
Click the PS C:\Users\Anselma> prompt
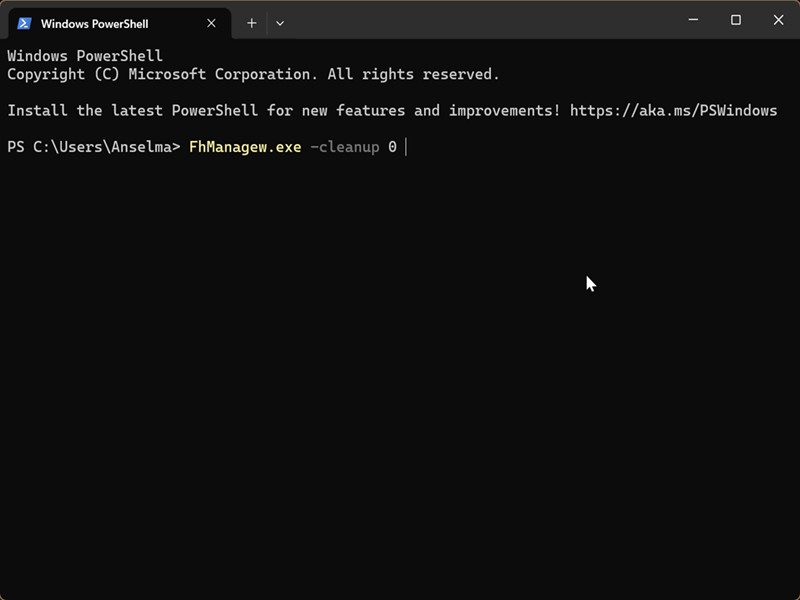pos(93,147)
